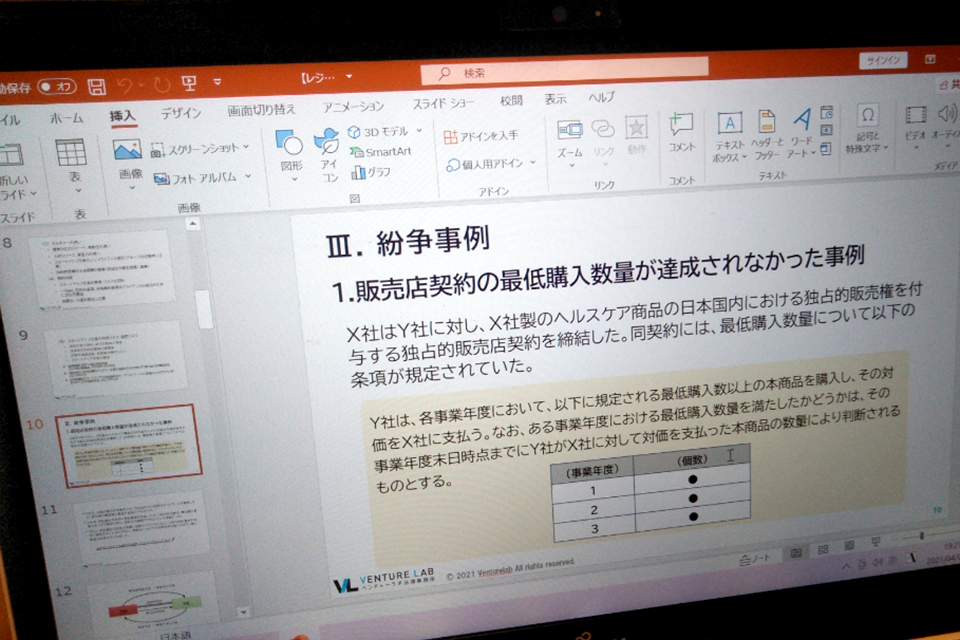Open the 校閲 (Review) tab
The image size is (960, 640).
click(511, 100)
